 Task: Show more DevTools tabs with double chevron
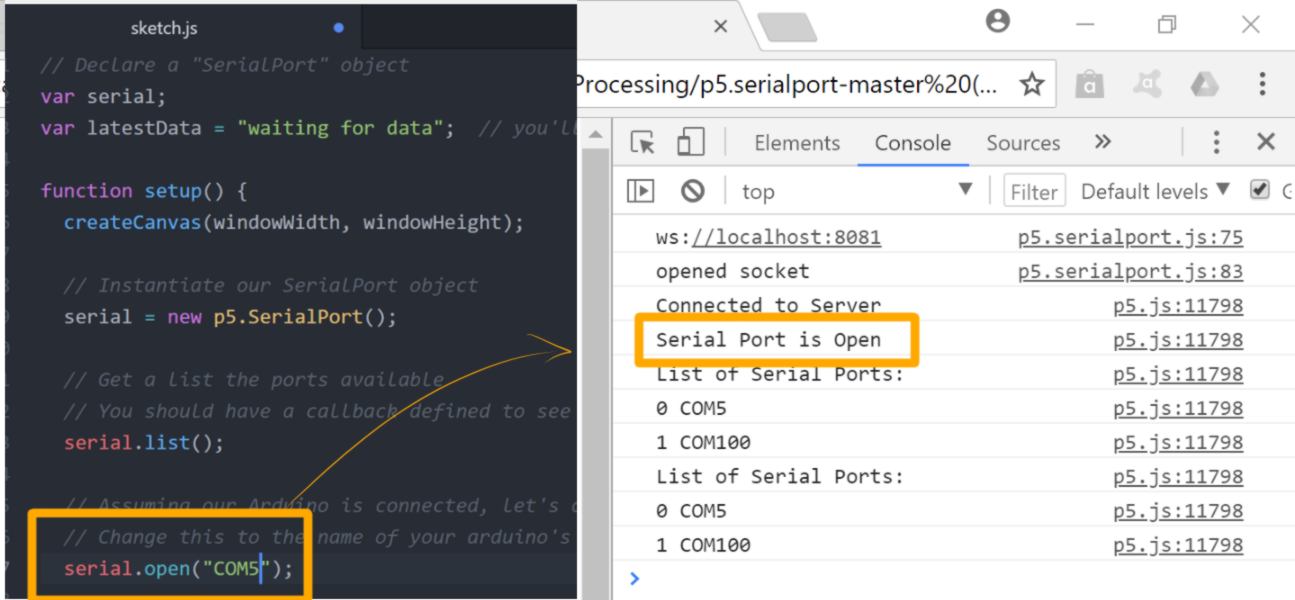(x=1103, y=143)
